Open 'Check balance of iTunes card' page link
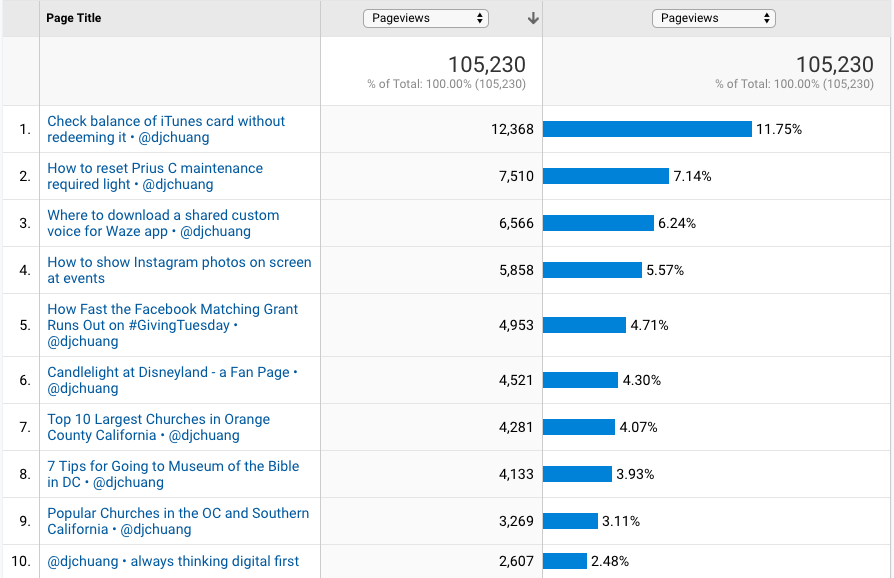 166,129
